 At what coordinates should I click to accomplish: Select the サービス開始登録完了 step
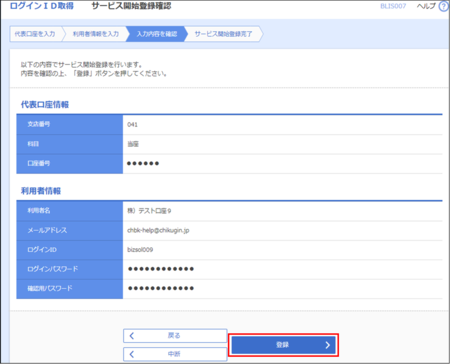223,34
